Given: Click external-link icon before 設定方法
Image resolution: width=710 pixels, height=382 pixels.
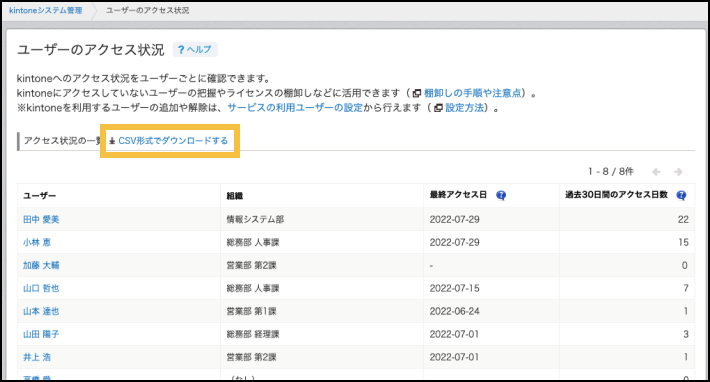Looking at the screenshot, I should pyautogui.click(x=438, y=108).
